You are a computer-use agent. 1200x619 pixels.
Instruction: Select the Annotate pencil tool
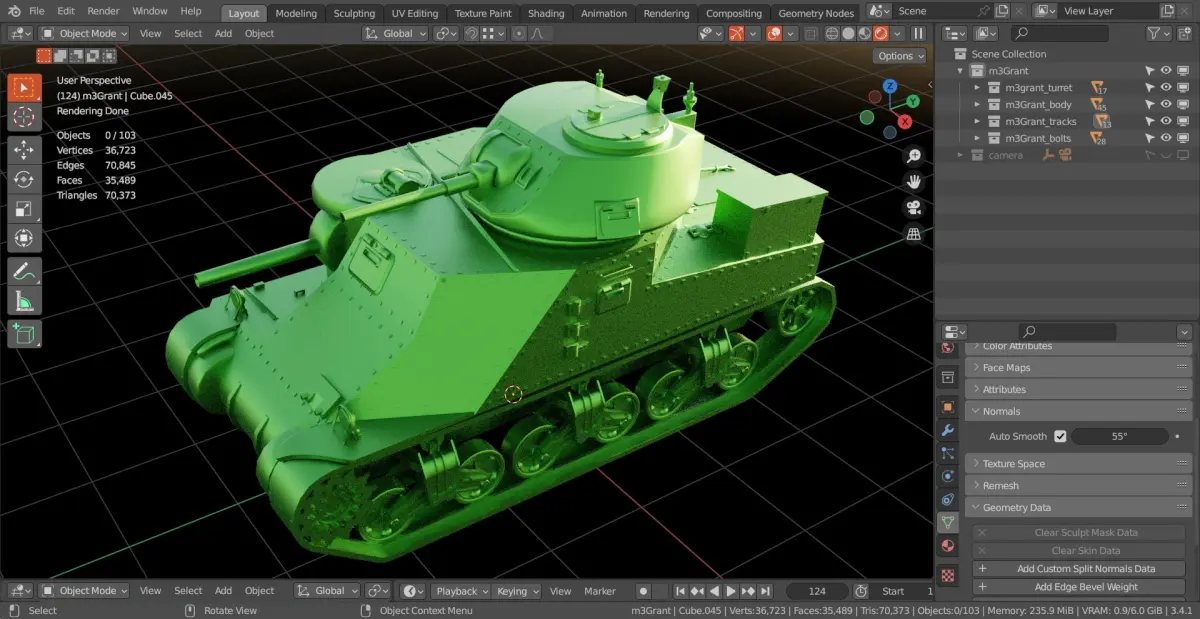(25, 271)
